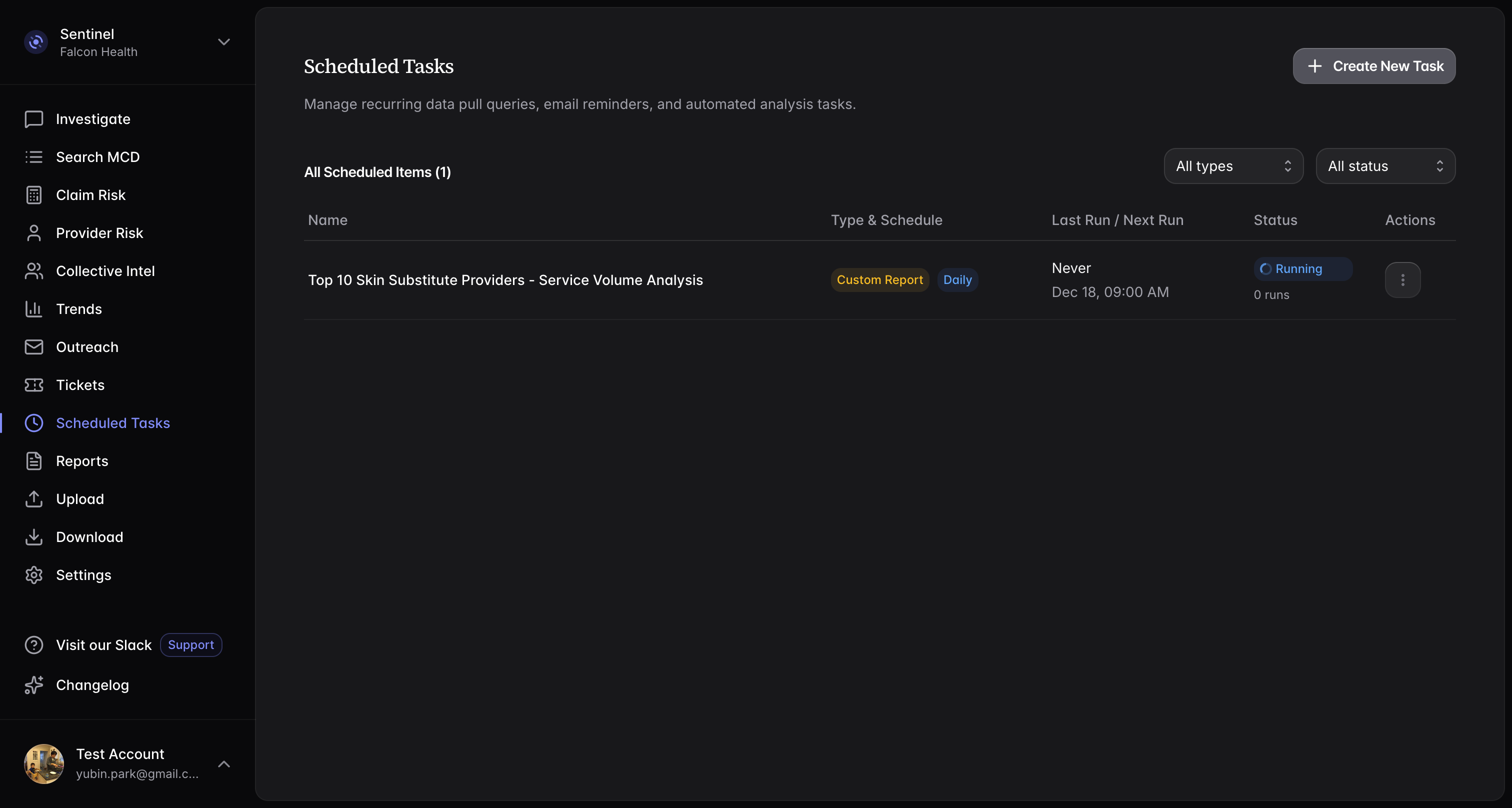The width and height of the screenshot is (1512, 808).
Task: Open Search MCD list icon
Action: [33, 156]
